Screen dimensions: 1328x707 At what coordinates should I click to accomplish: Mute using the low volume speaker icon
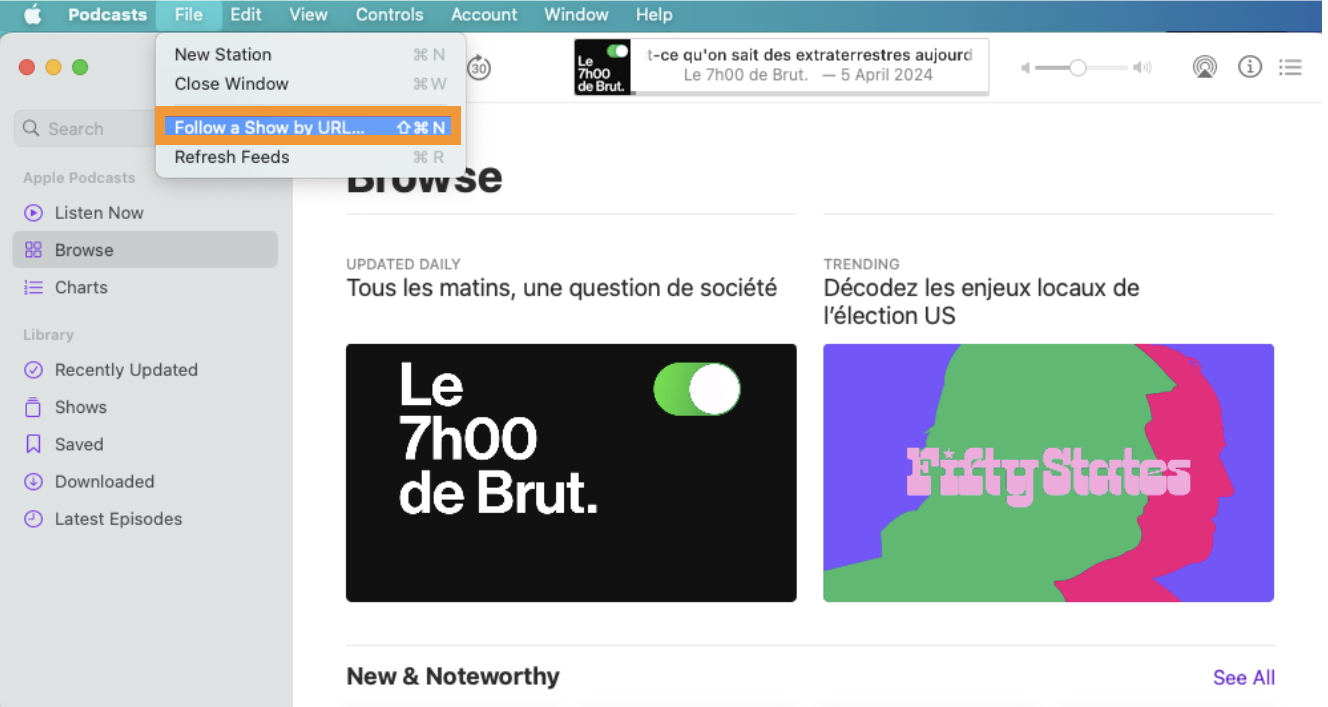click(x=1025, y=68)
